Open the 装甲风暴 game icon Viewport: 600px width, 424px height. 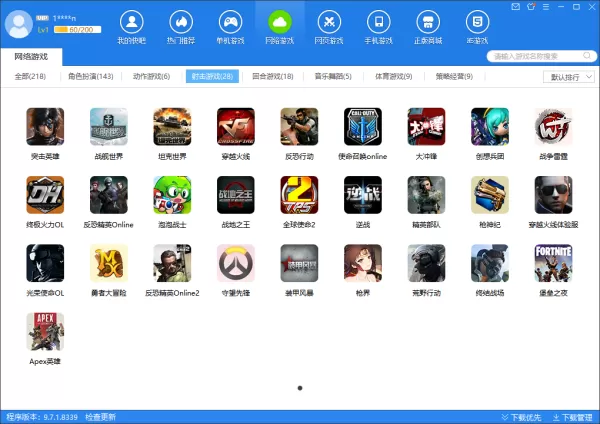299,263
